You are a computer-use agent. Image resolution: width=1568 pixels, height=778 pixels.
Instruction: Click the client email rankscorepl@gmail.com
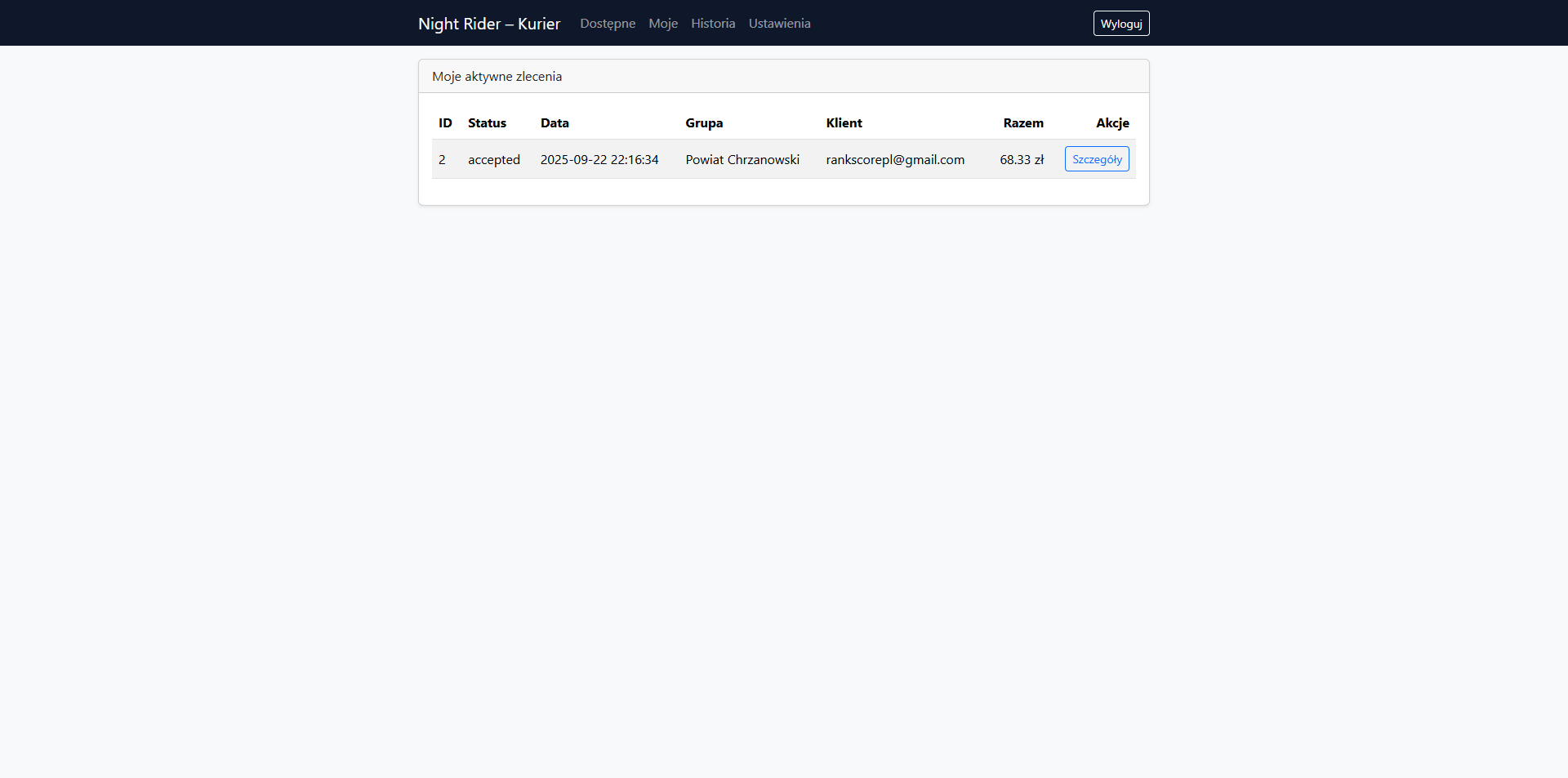coord(894,160)
